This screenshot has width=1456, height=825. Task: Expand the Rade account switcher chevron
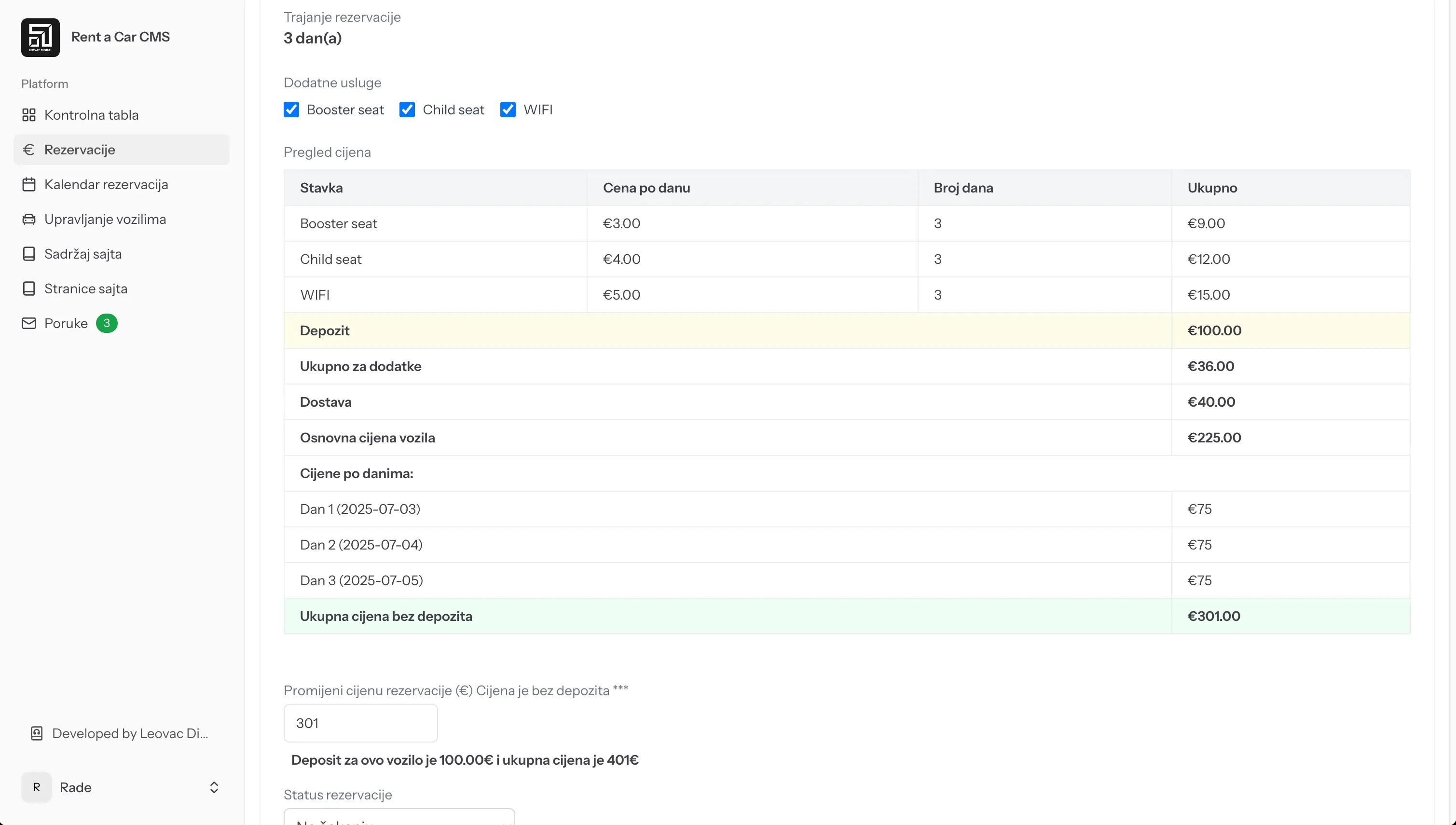[x=214, y=787]
